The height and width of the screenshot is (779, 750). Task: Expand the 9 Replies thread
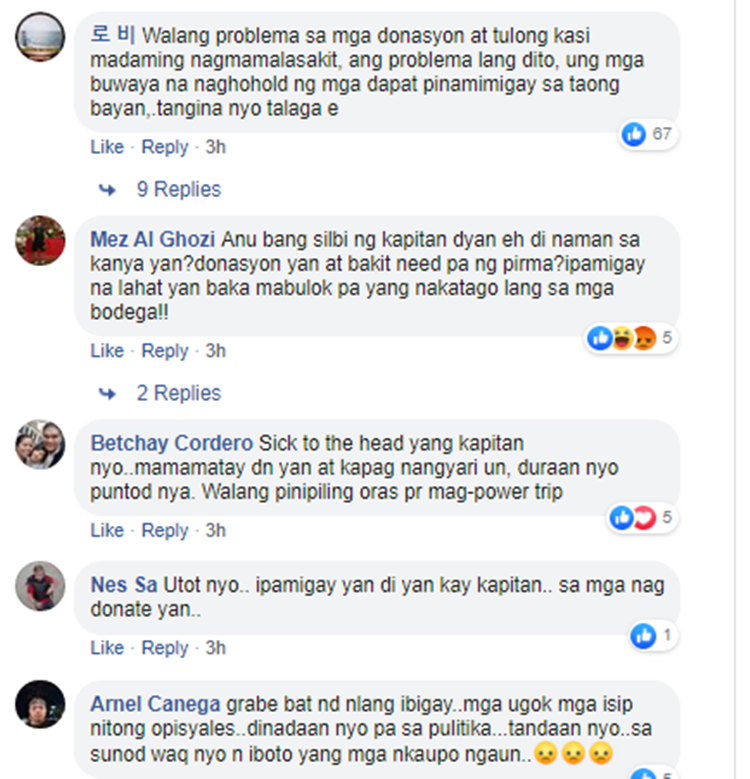click(179, 189)
